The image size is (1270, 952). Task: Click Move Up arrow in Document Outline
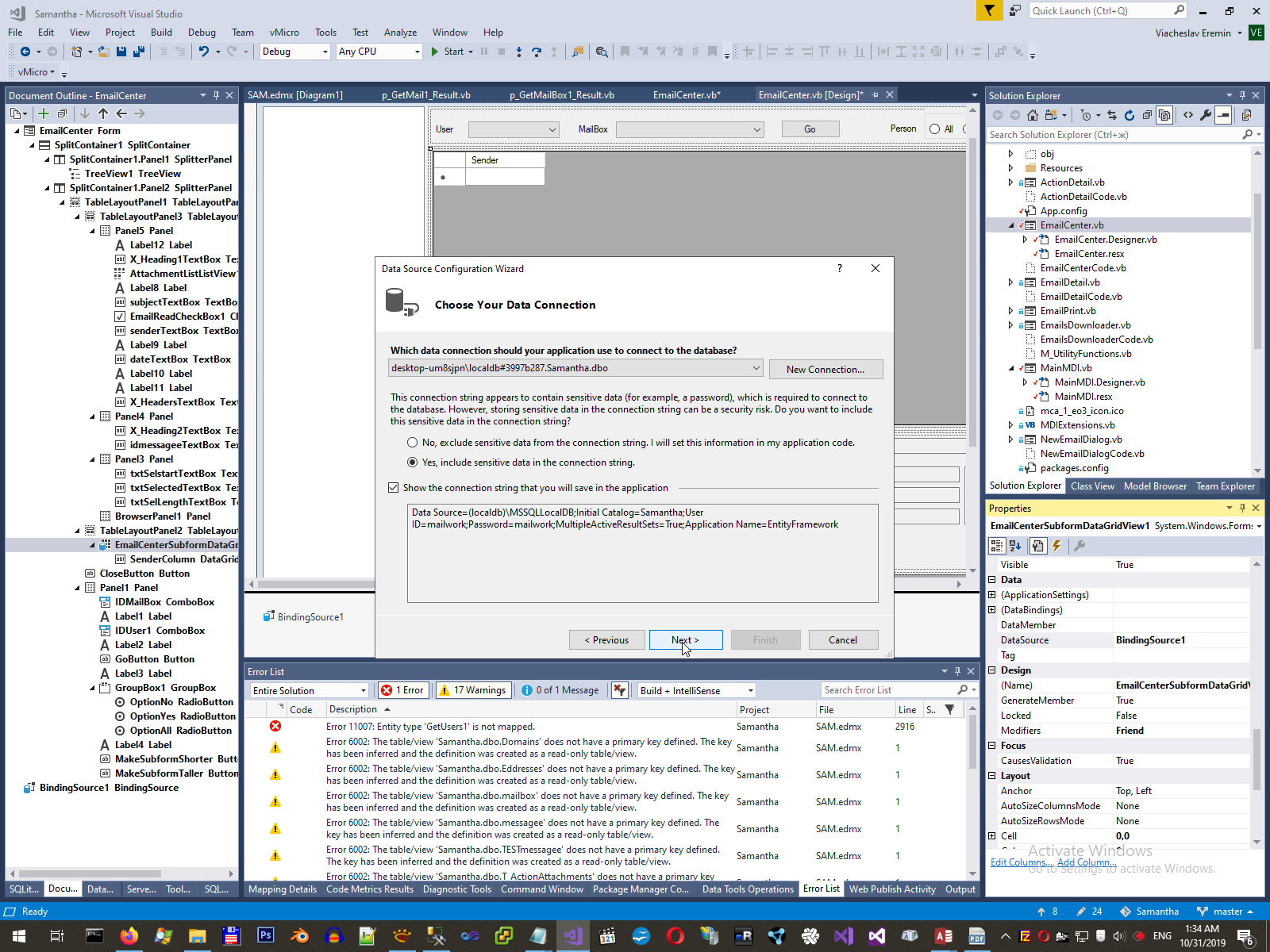tap(103, 113)
